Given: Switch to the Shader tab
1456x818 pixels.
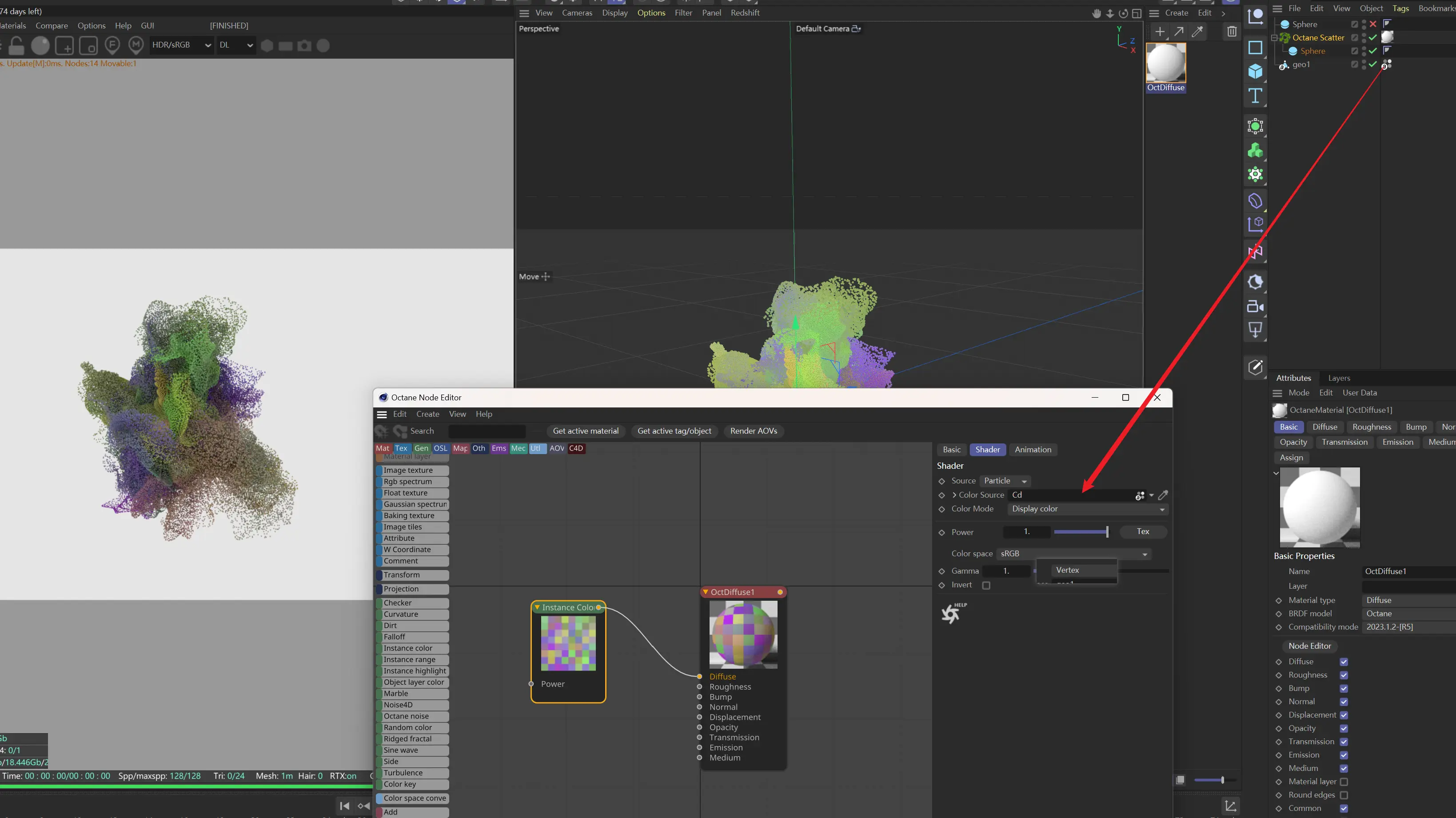Looking at the screenshot, I should coord(987,449).
